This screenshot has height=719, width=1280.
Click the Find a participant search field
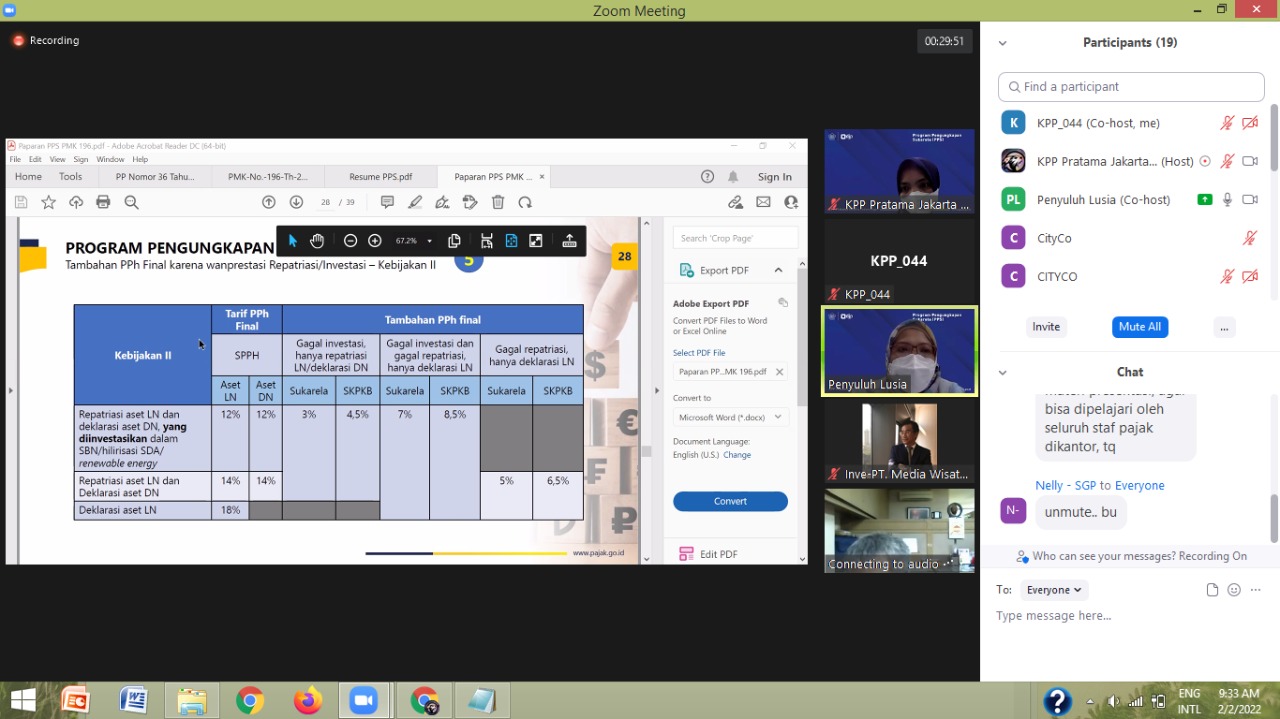1130,87
